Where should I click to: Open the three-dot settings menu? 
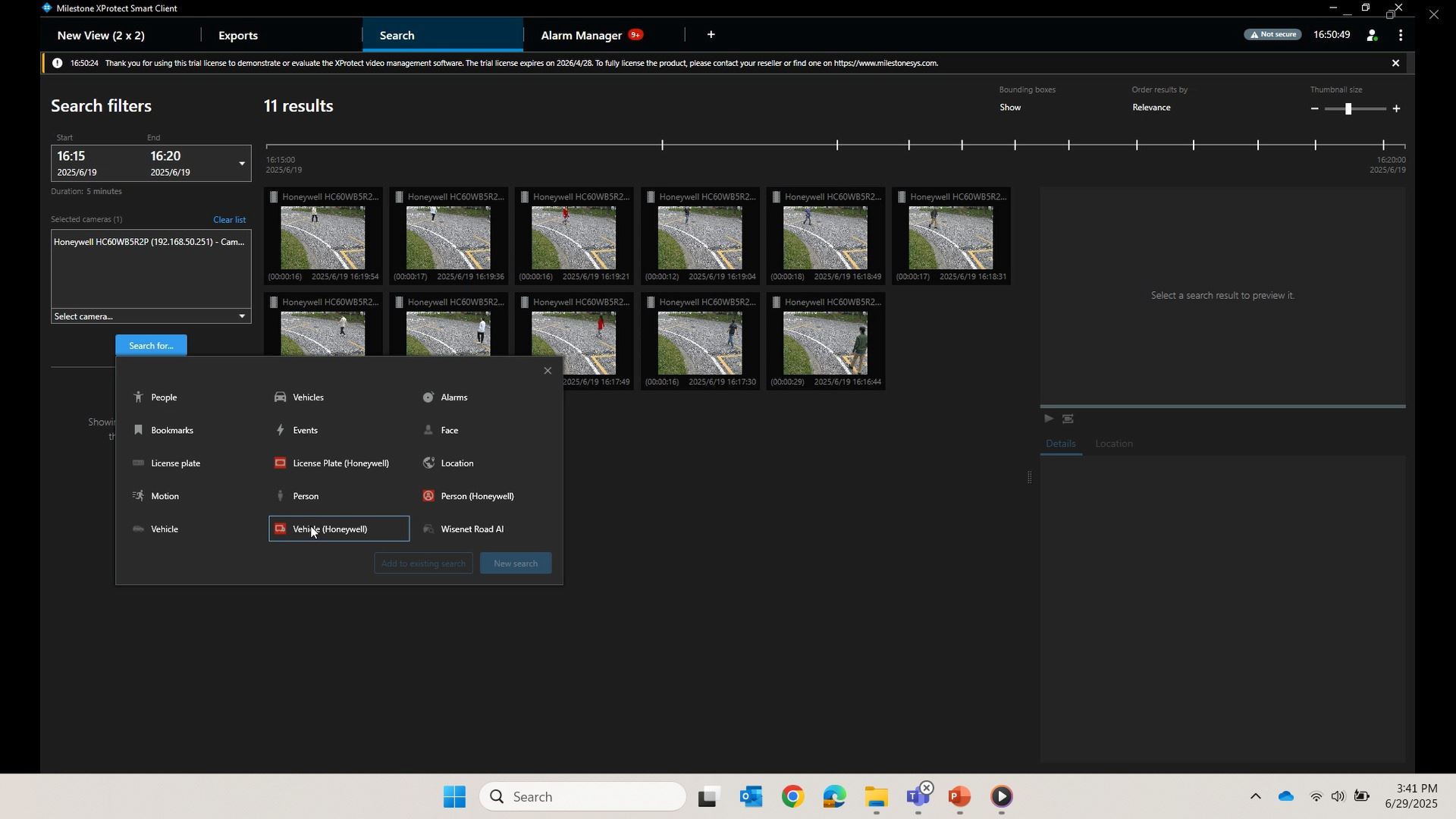[x=1401, y=35]
